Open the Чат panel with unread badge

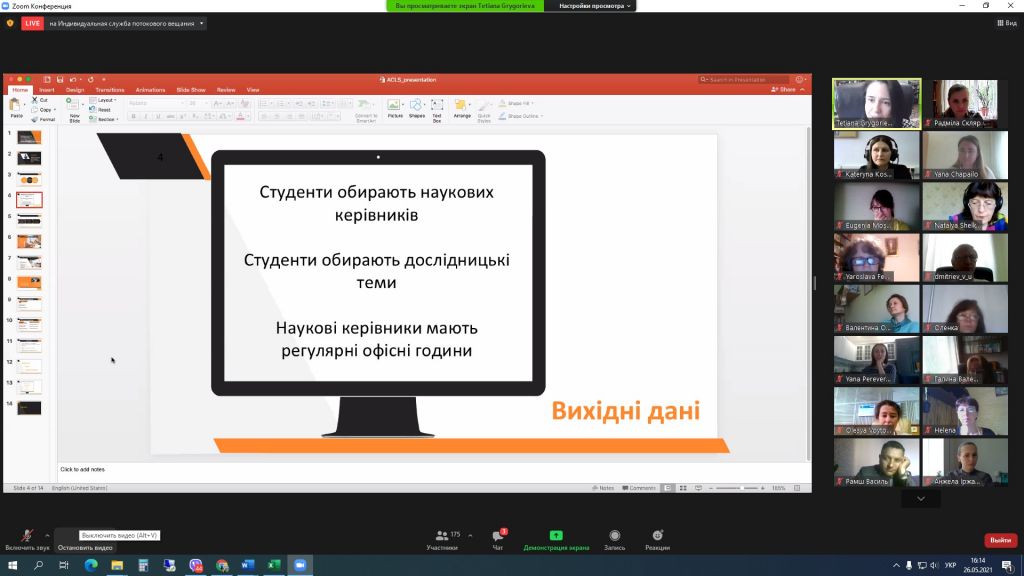tap(498, 540)
